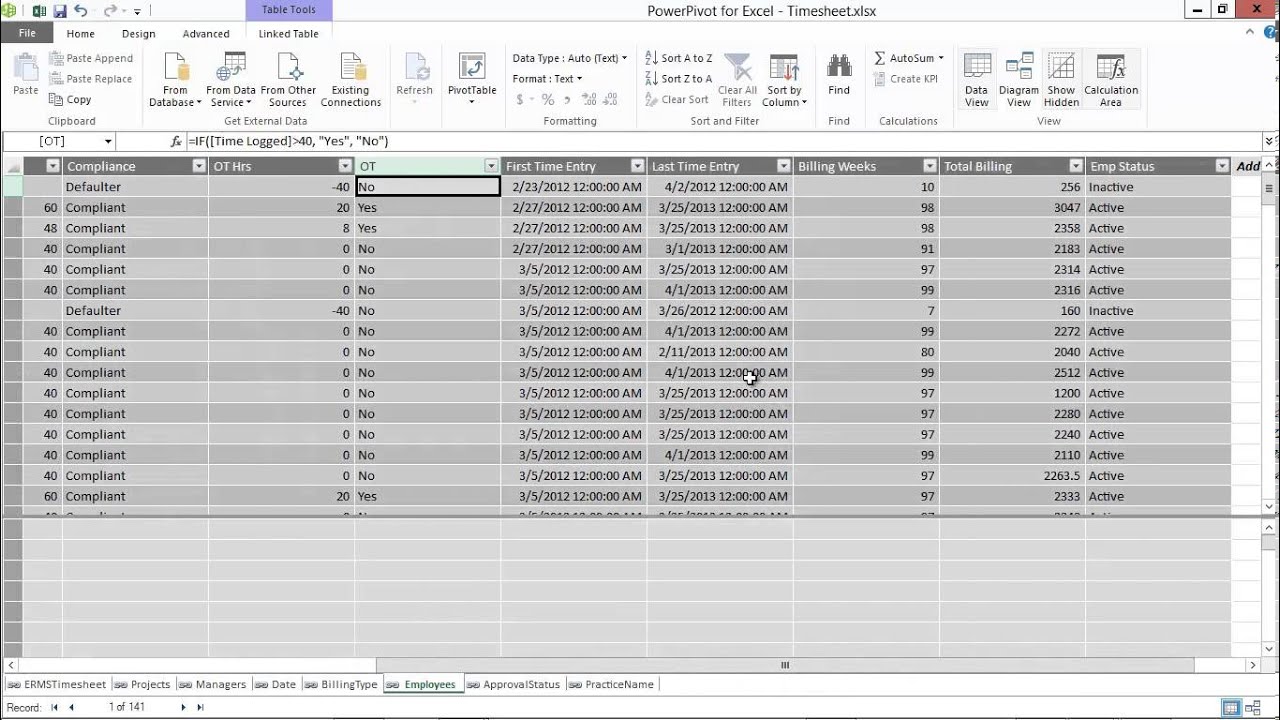Open the ApprovalStatus table tab
Viewport: 1280px width, 720px height.
pos(513,685)
